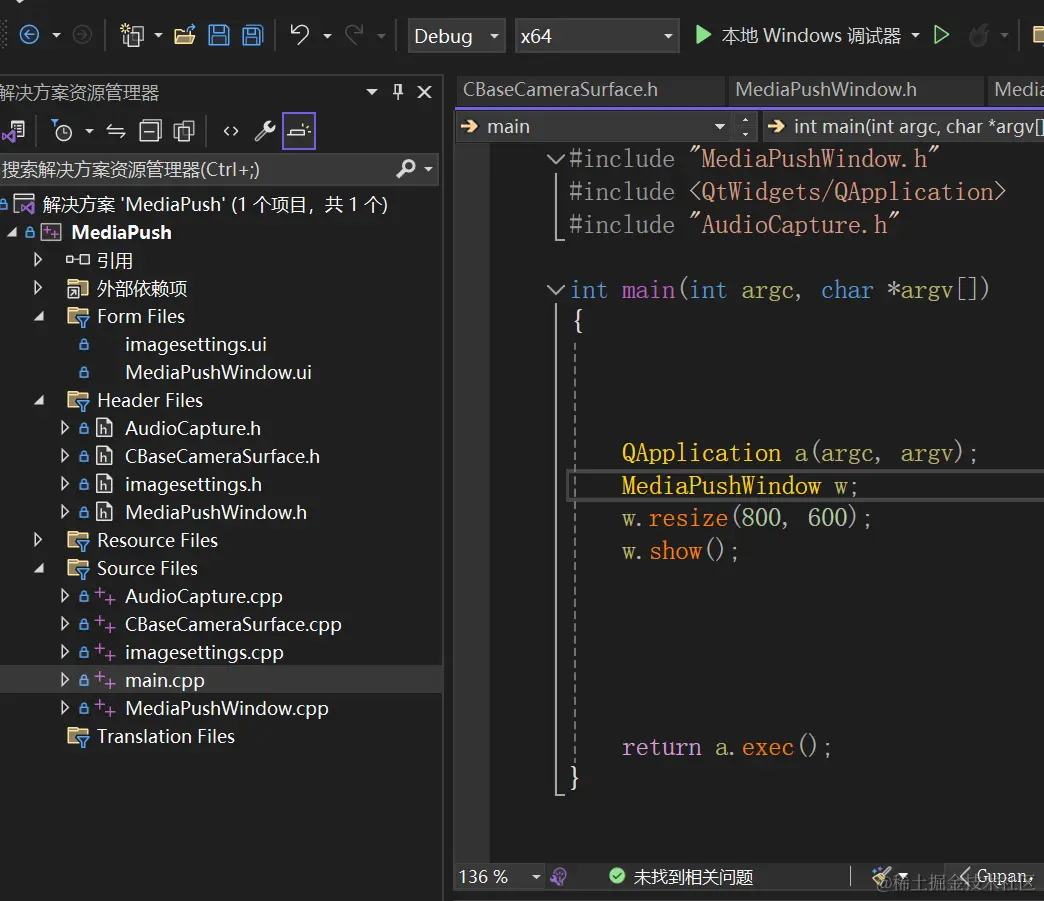Expand the AudioCapture.h tree node
The image size is (1044, 901).
click(x=65, y=428)
